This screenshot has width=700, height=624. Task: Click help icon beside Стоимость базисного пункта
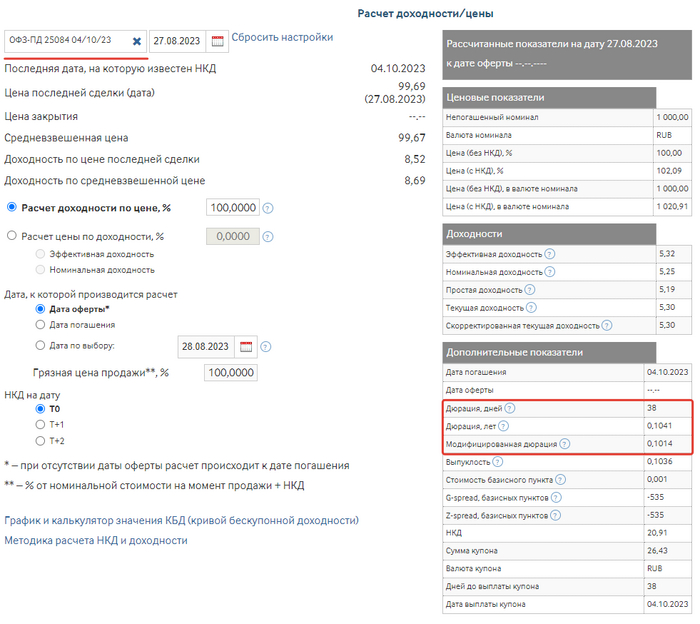(x=561, y=480)
